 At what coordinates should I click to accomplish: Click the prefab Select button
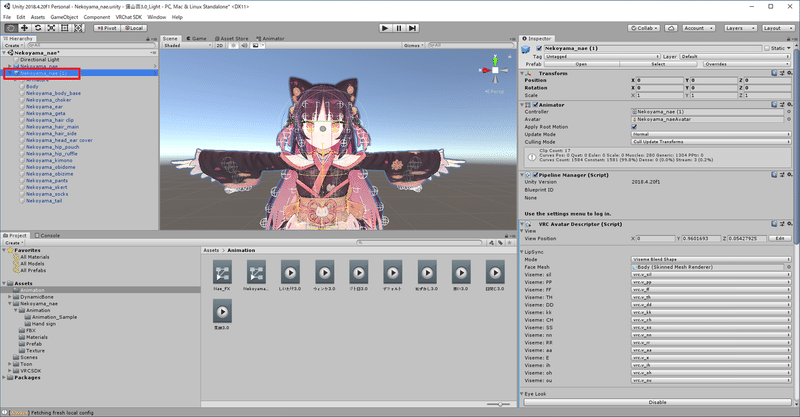[x=658, y=64]
